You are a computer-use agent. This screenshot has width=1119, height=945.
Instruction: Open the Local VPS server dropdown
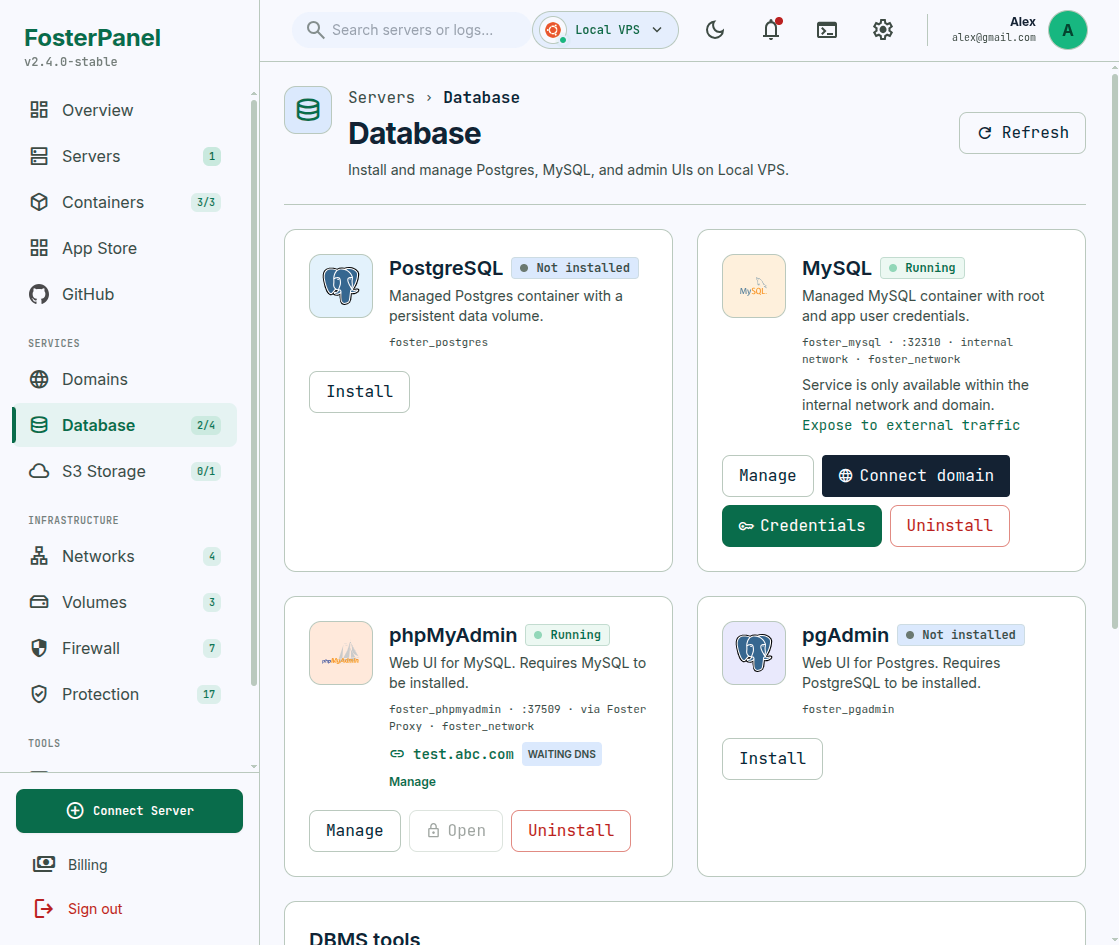click(x=605, y=30)
